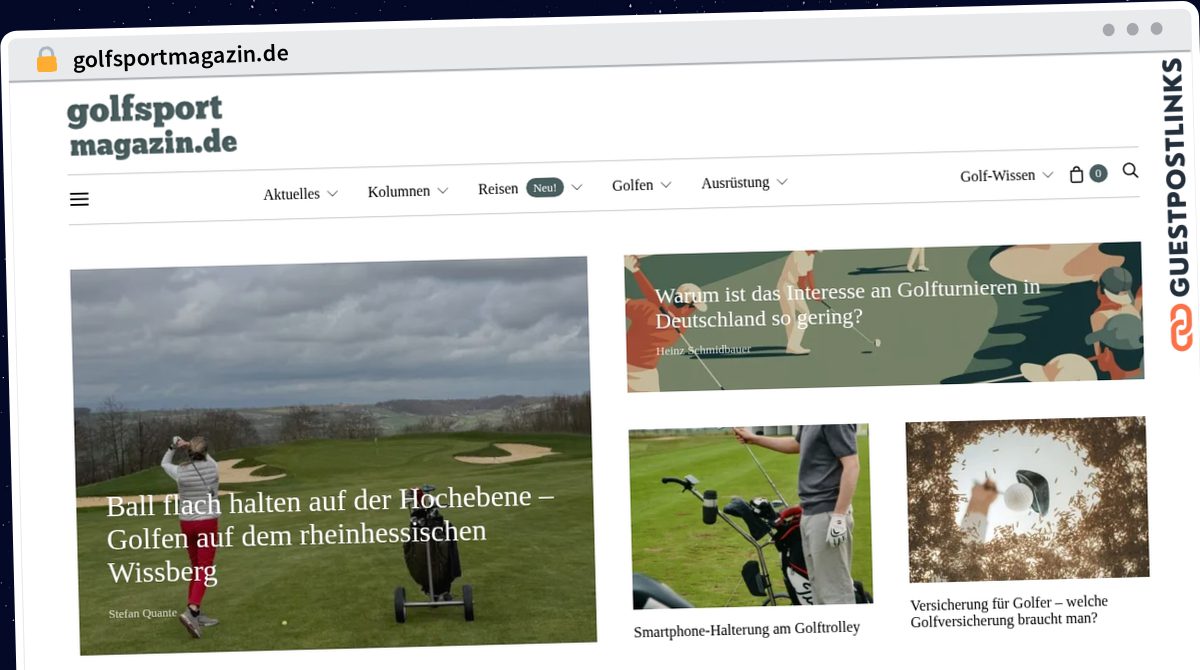Open article about golfing on the Wissberg
Viewport: 1200px width, 670px height.
[x=330, y=535]
